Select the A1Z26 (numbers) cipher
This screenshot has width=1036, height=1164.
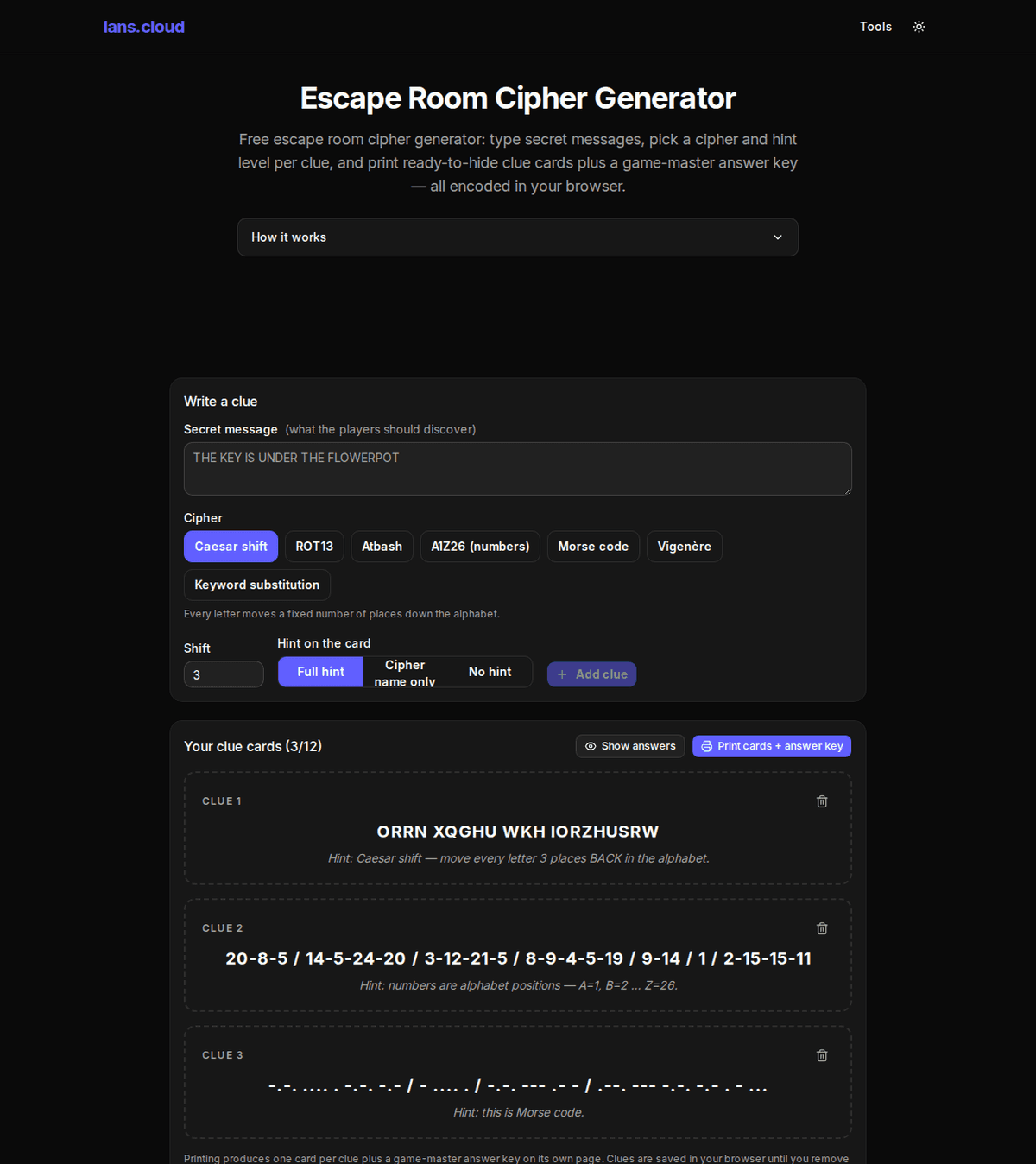480,547
